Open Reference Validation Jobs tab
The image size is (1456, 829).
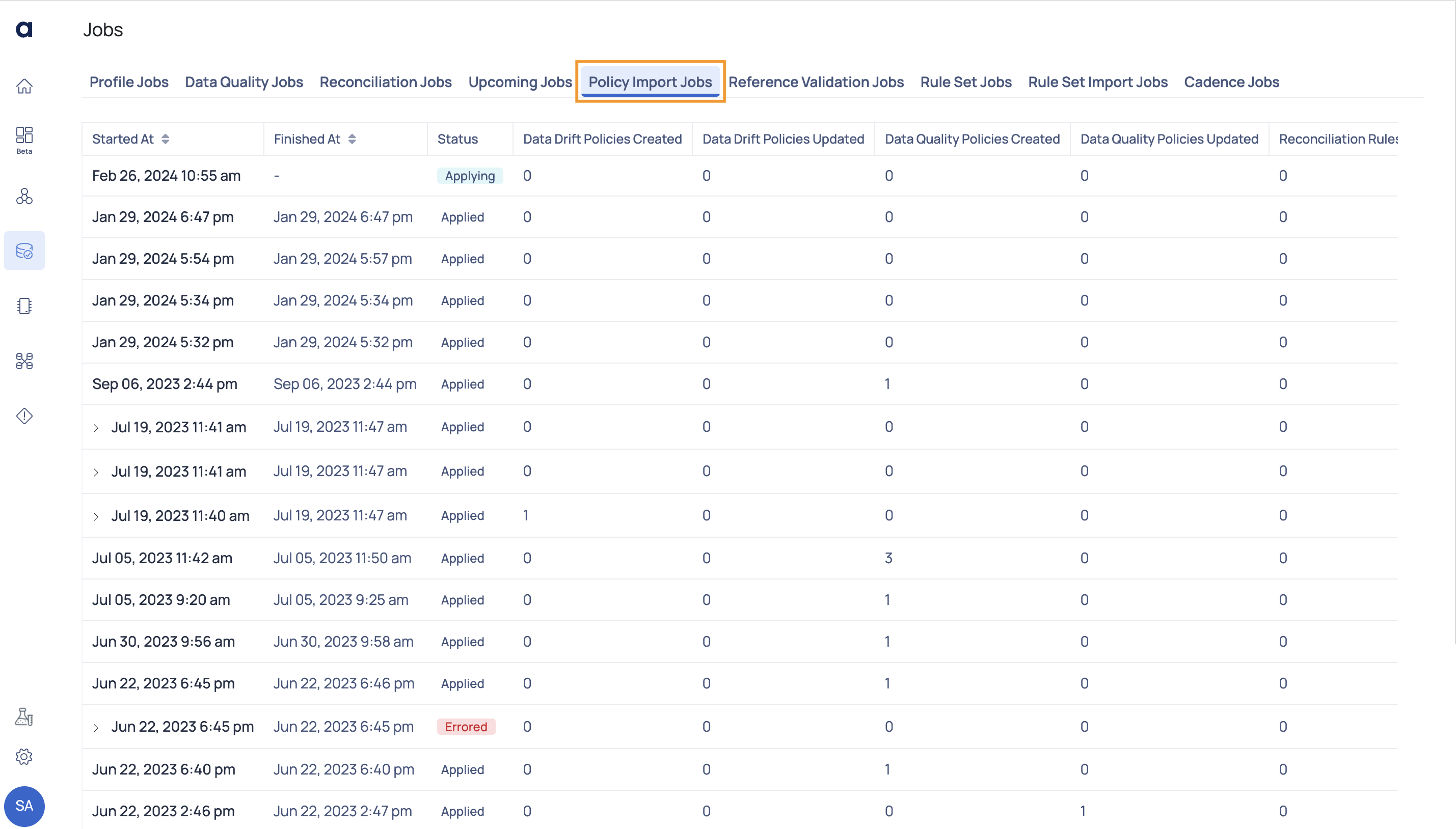[816, 82]
